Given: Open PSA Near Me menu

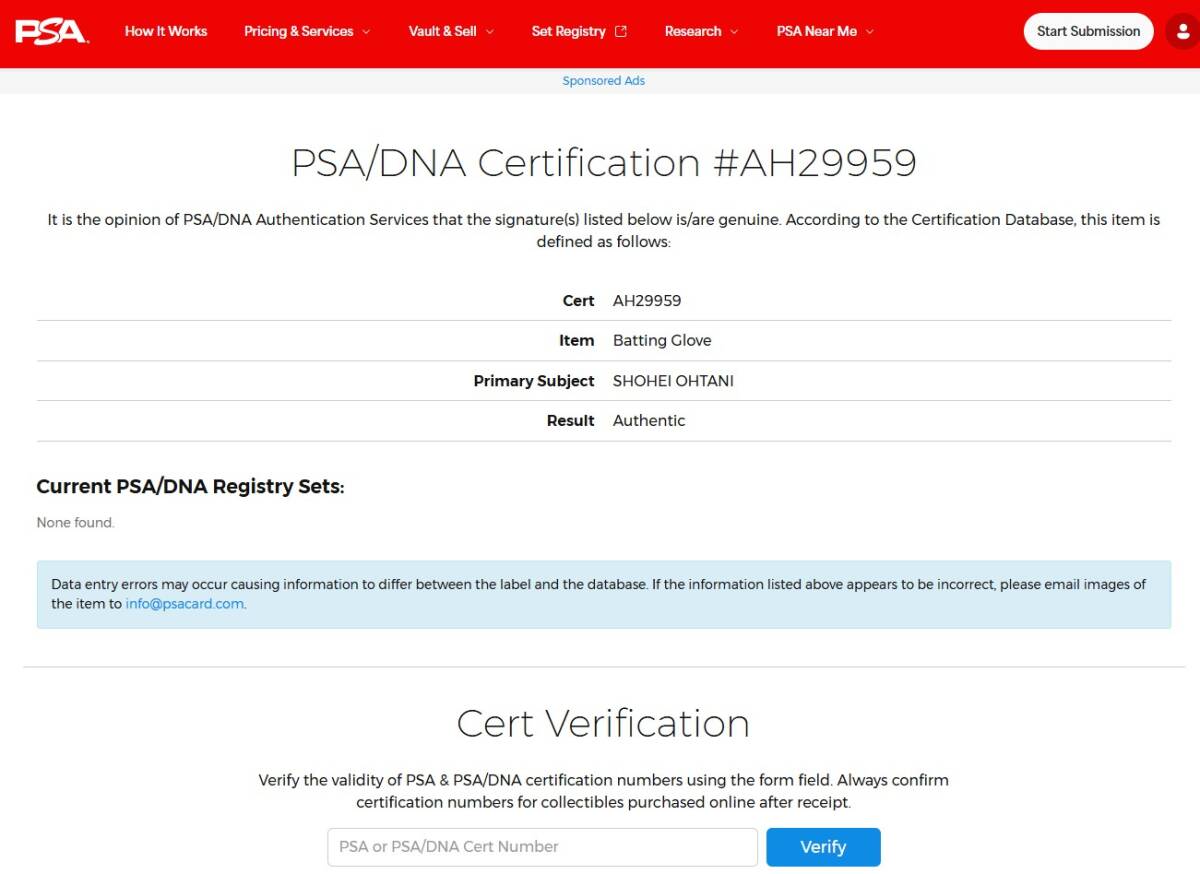Looking at the screenshot, I should point(816,31).
